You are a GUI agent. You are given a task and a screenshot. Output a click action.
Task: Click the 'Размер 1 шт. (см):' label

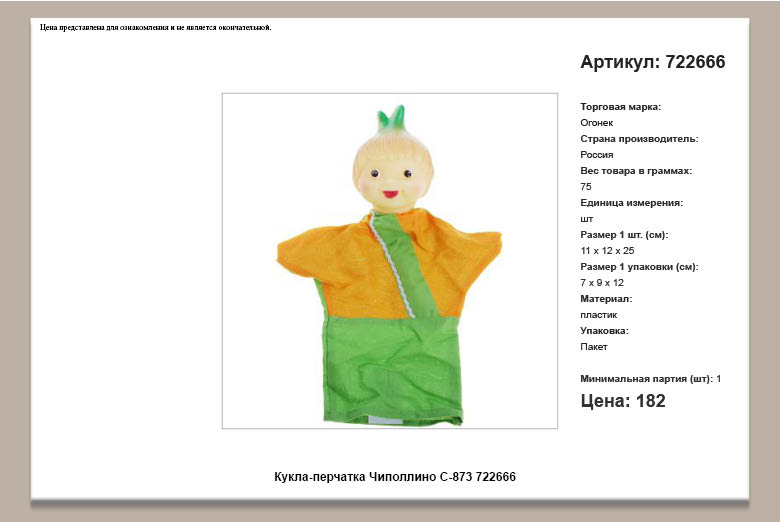click(x=624, y=234)
